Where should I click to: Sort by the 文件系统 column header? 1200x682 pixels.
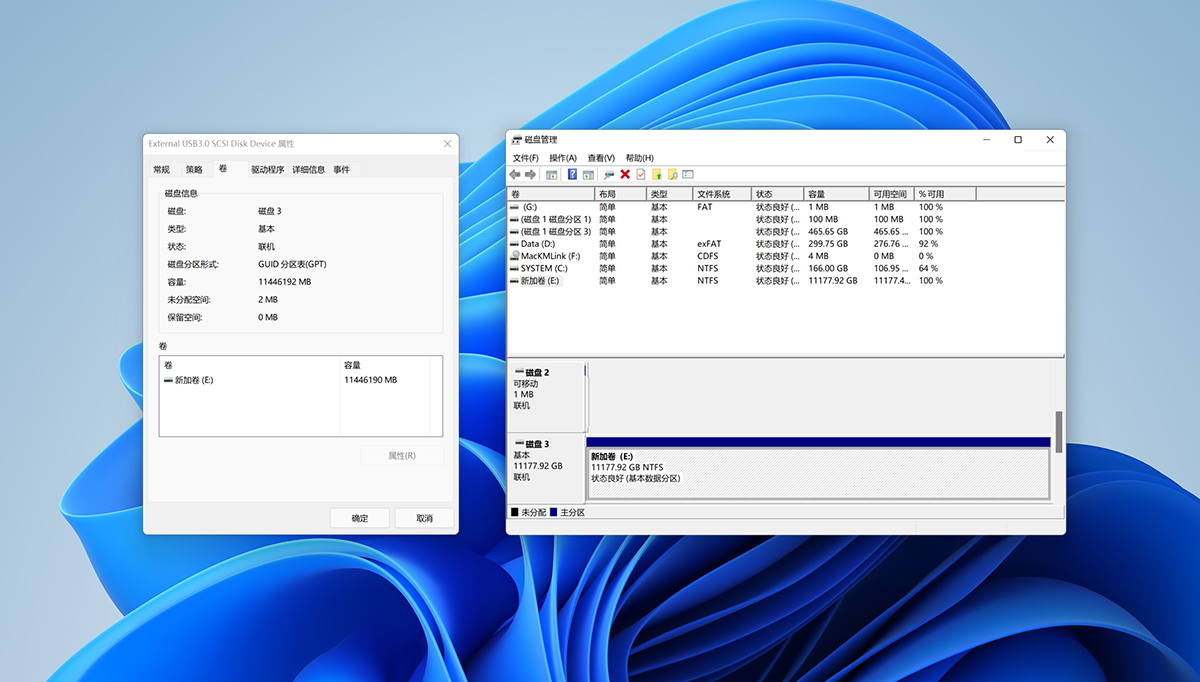tap(723, 194)
